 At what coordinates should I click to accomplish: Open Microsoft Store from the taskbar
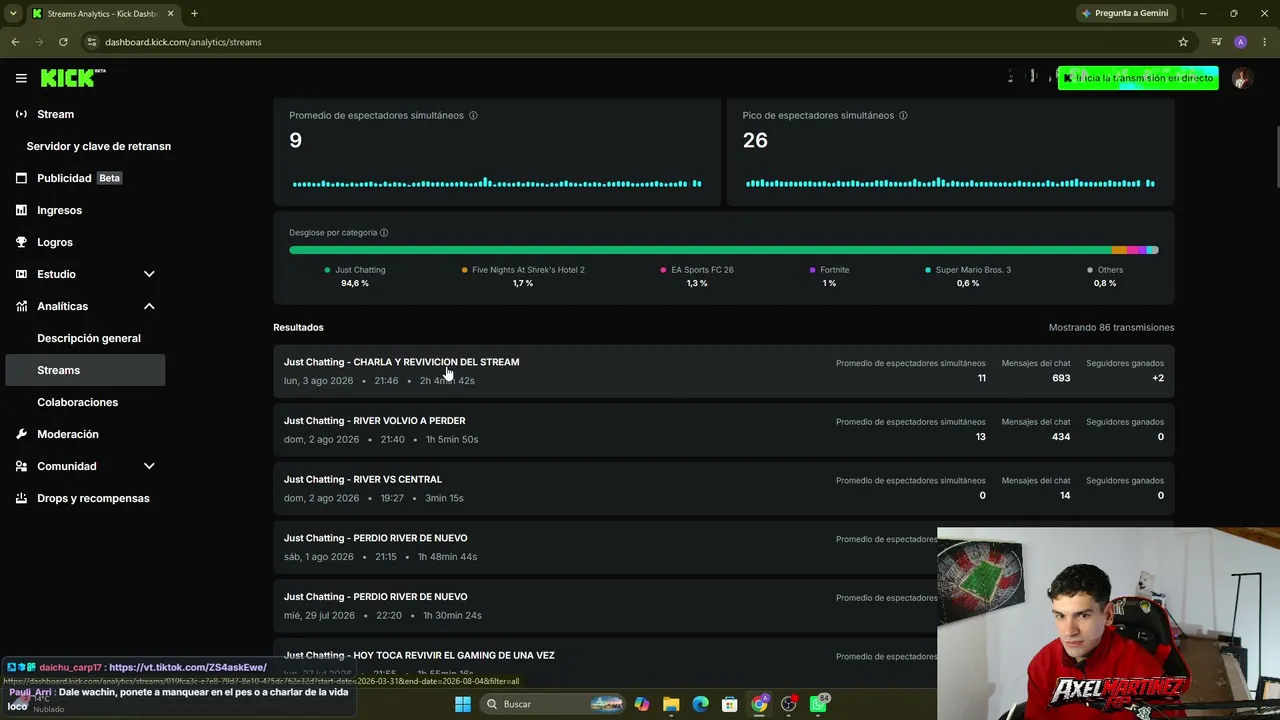[x=730, y=704]
